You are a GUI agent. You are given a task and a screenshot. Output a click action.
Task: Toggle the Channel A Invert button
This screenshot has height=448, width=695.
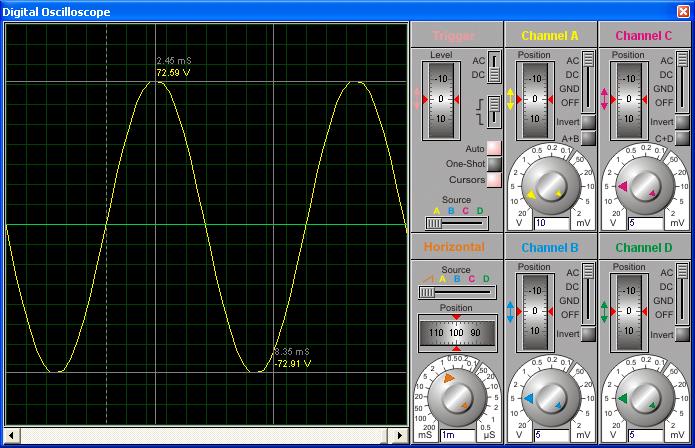pos(588,122)
